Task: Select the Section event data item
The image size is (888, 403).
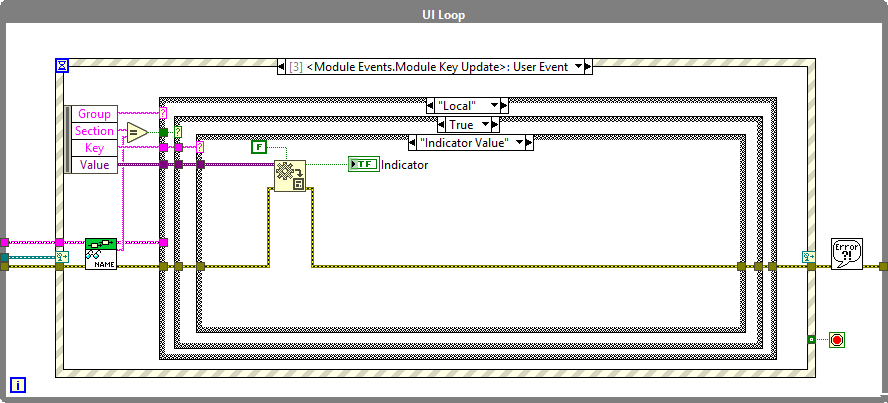Action: tap(95, 131)
